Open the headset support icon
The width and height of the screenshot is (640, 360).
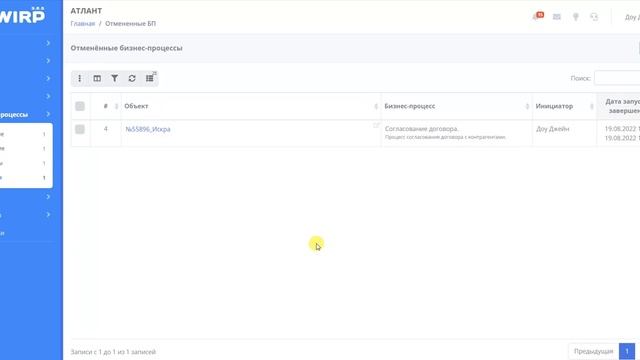point(594,17)
